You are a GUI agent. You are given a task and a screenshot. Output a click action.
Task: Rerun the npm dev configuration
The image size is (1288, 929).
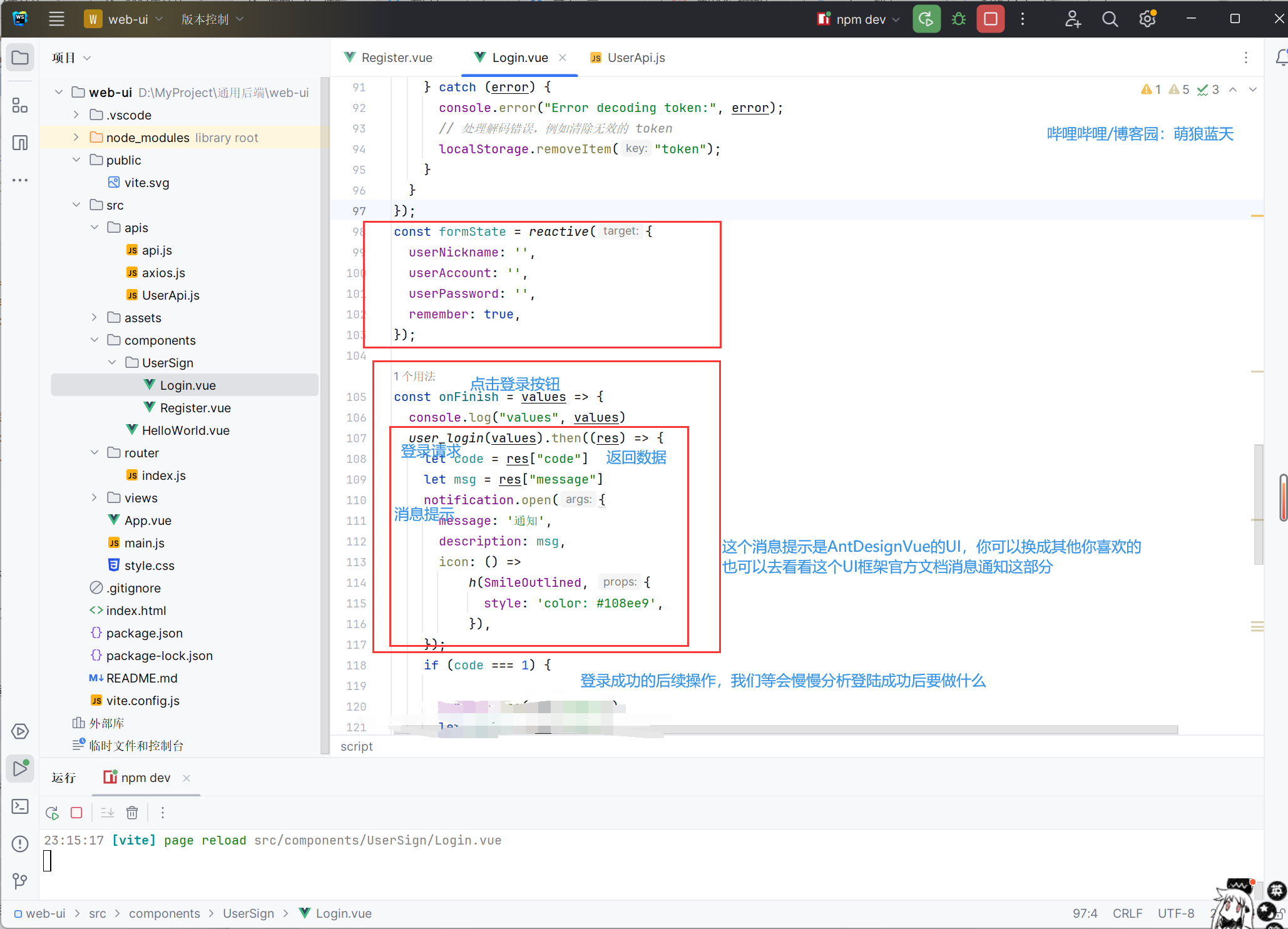(926, 19)
